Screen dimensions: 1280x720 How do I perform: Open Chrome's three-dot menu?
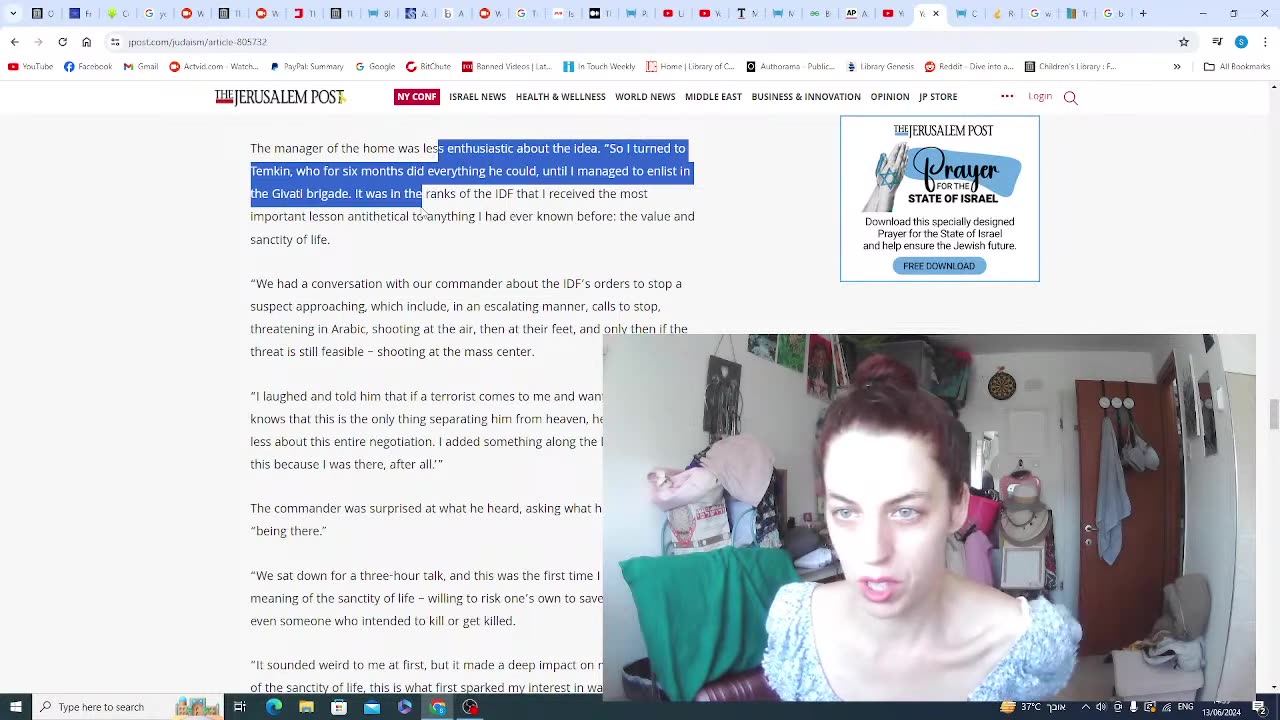(x=1265, y=42)
